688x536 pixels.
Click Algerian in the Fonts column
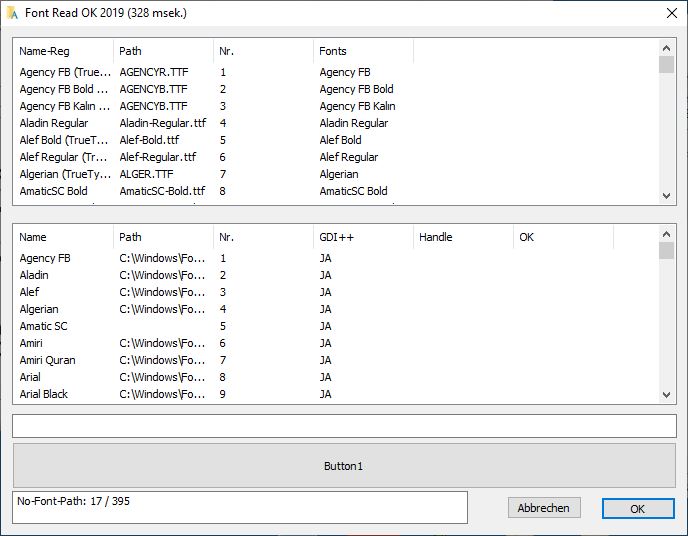339,175
